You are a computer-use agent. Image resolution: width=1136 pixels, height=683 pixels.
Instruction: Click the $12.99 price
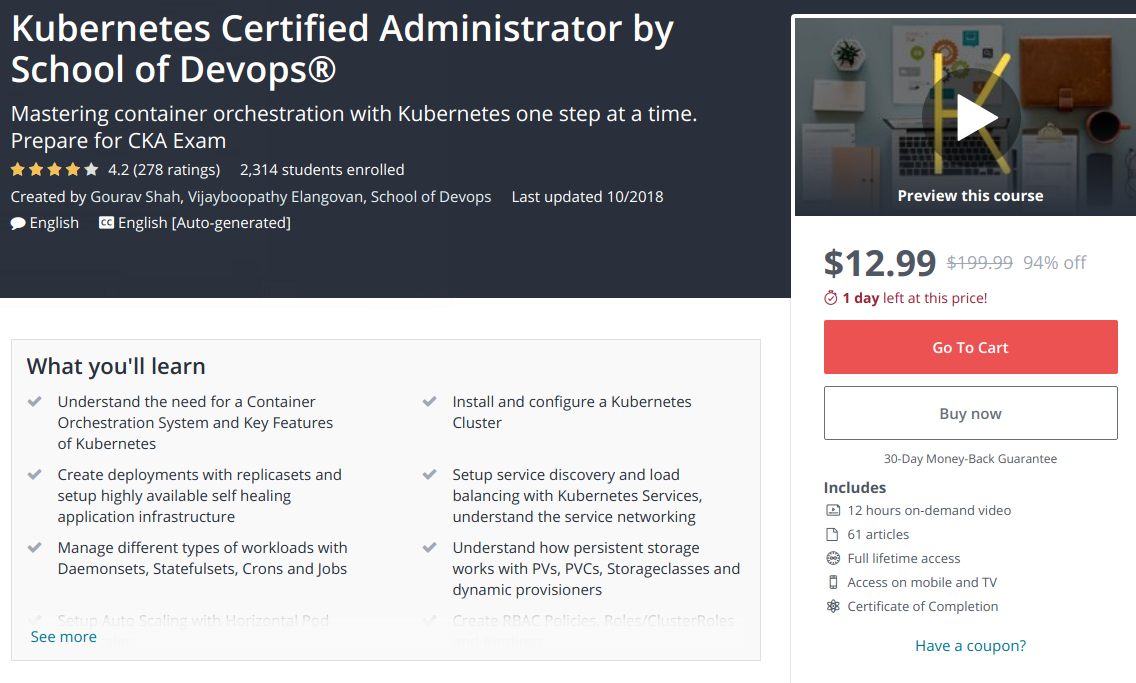880,262
